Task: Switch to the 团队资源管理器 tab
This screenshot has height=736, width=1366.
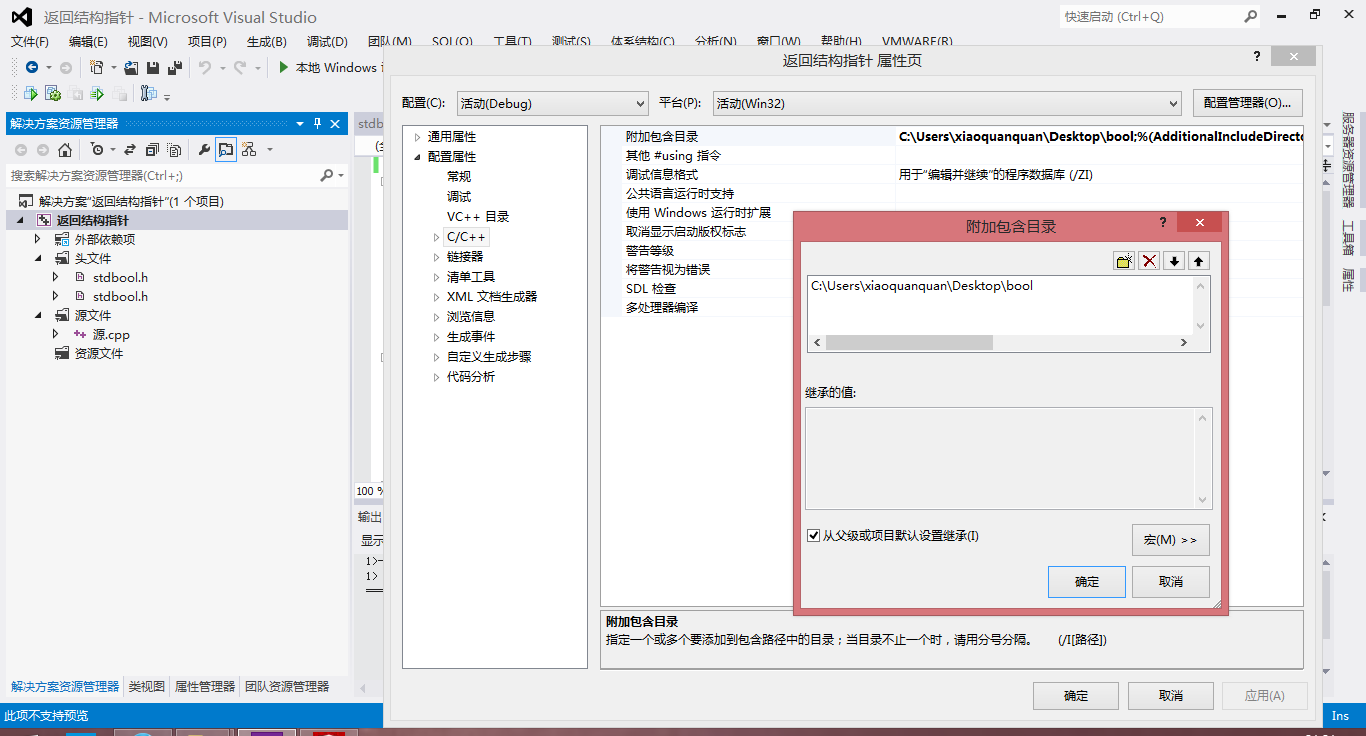Action: point(287,687)
